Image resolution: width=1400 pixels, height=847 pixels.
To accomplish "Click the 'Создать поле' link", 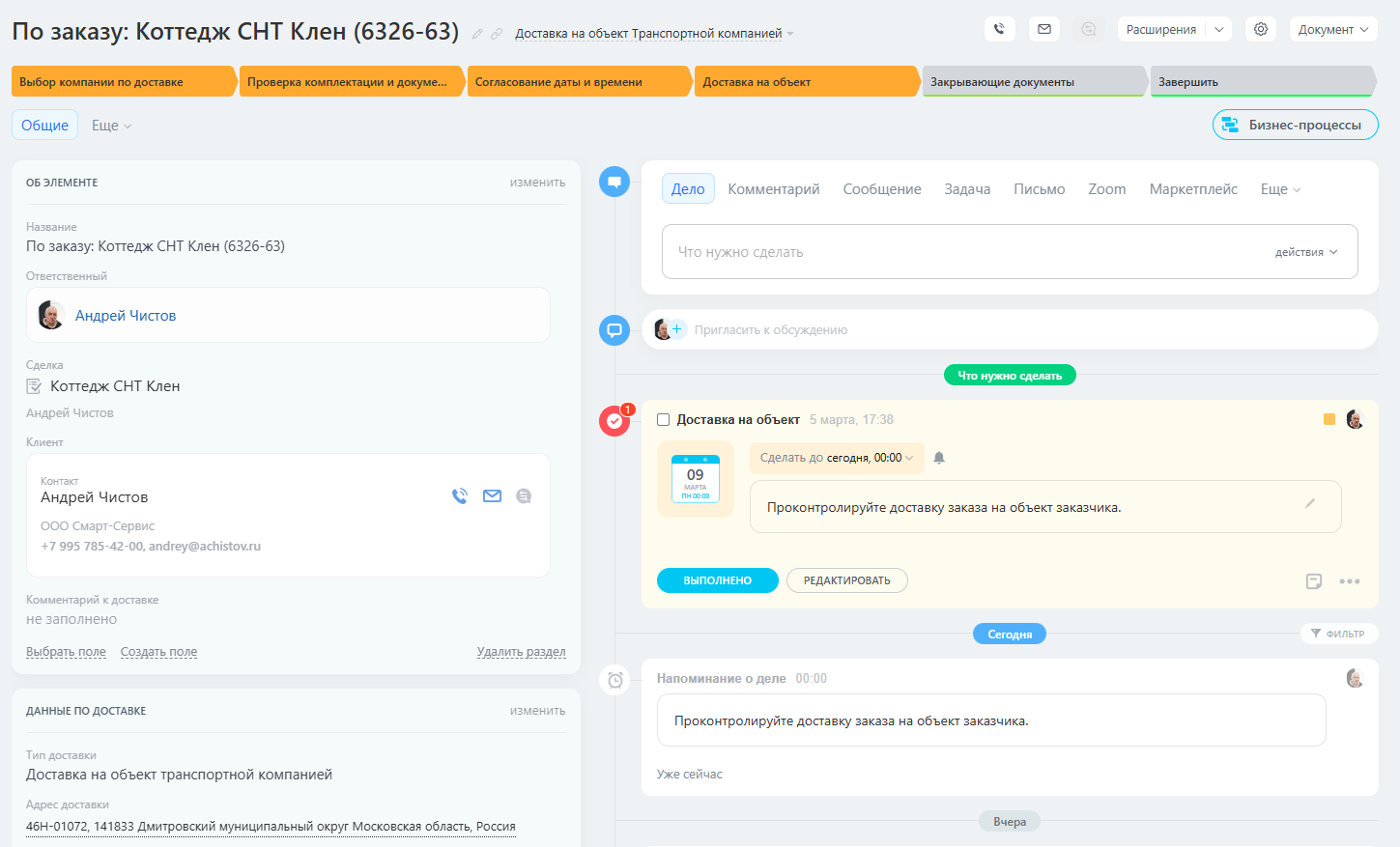I will click(x=158, y=652).
